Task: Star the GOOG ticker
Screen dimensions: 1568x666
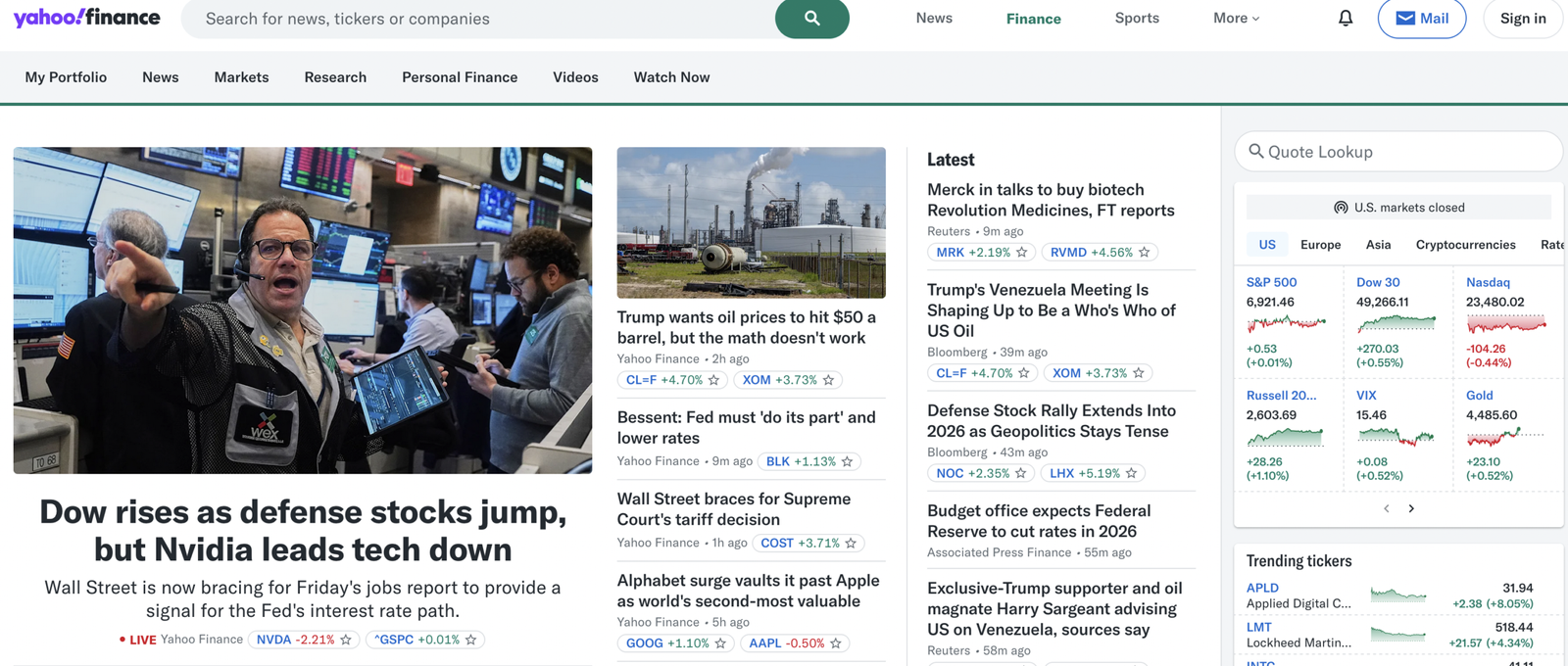Action: point(720,643)
